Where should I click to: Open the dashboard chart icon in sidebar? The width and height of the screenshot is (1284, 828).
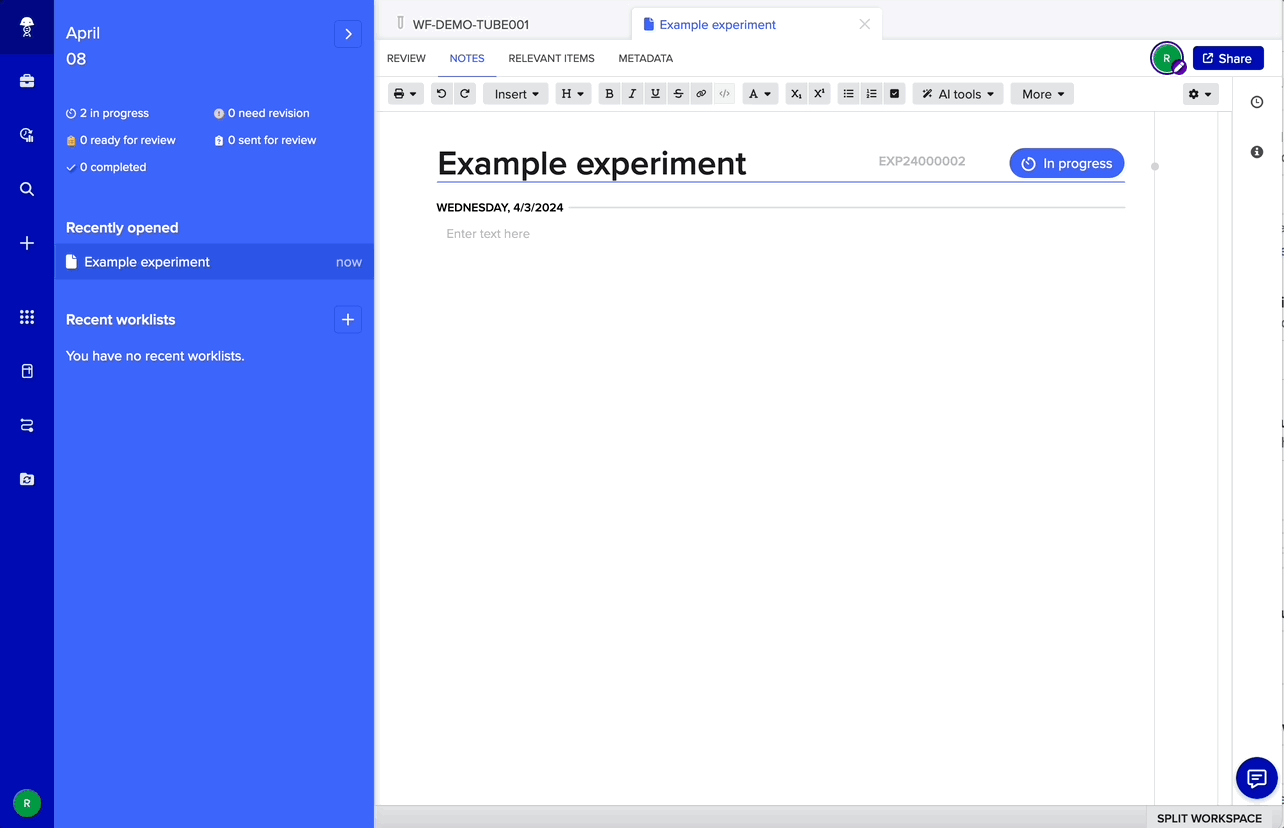[x=27, y=135]
